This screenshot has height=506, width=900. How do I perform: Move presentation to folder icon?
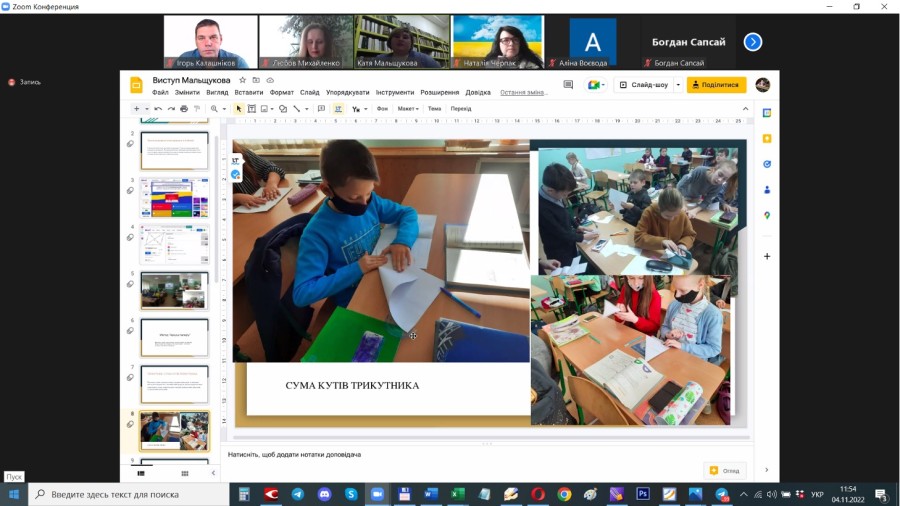256,80
